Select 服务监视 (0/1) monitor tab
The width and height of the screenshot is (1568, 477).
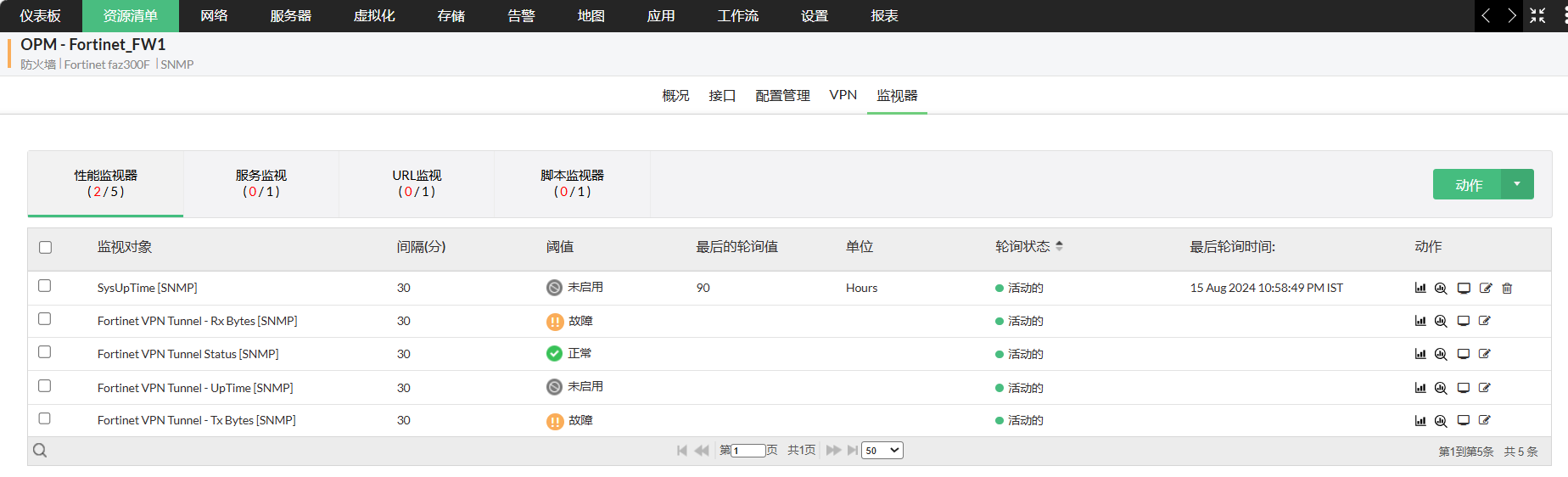pos(261,183)
